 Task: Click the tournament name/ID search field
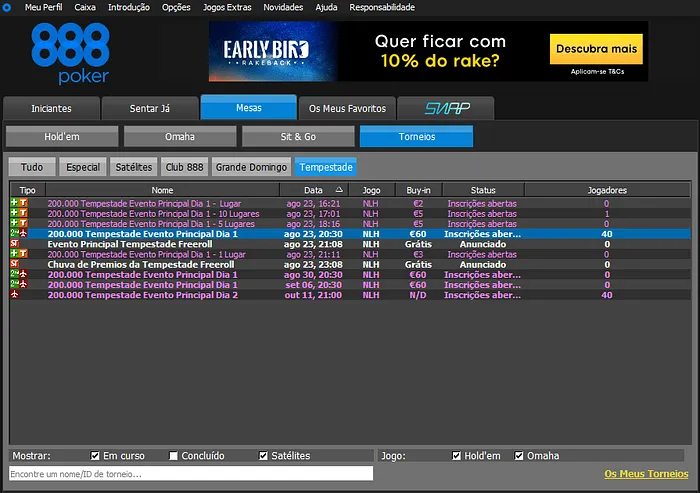coord(191,473)
